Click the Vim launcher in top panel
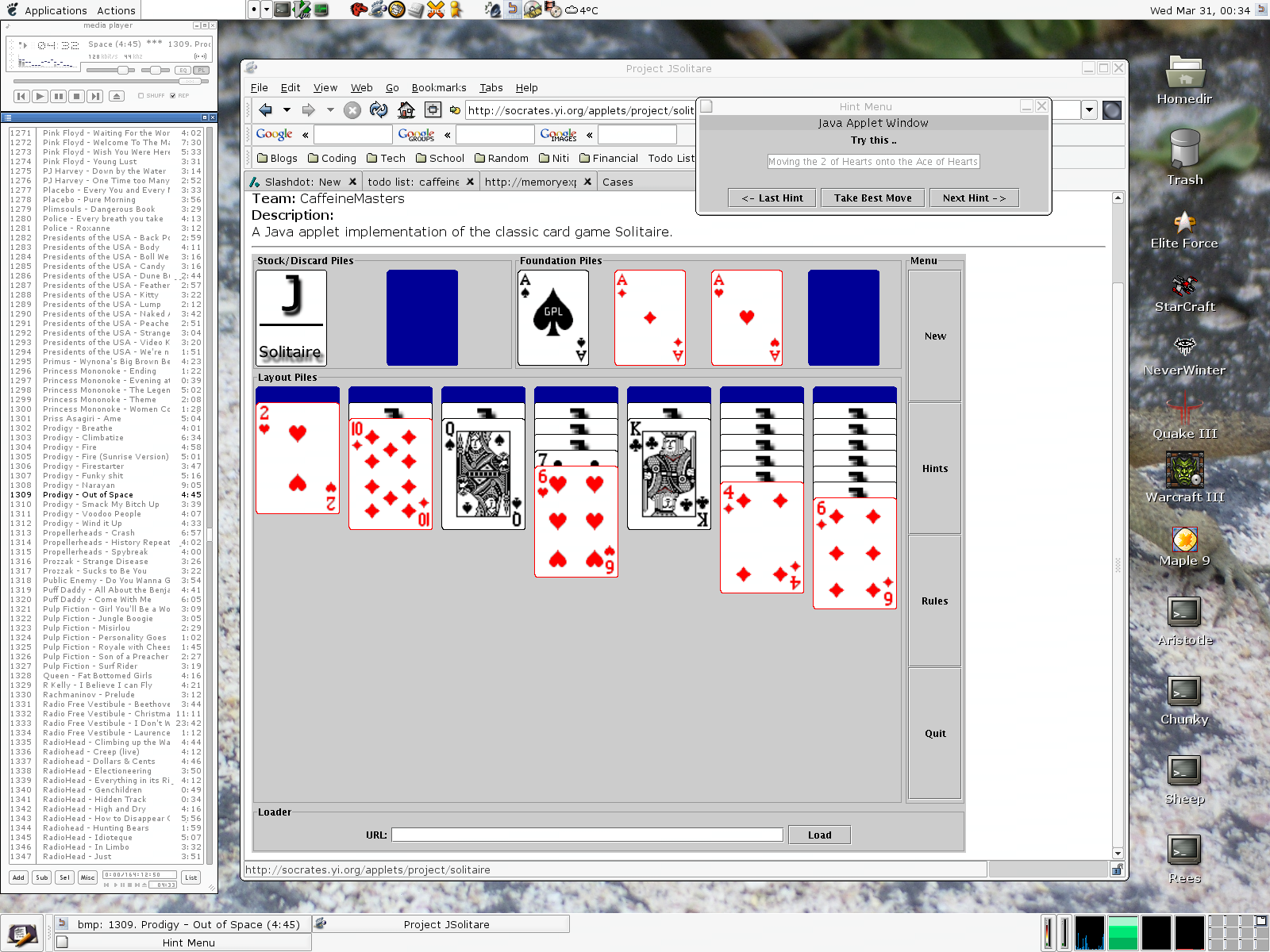The height and width of the screenshot is (952, 1270). 302,10
